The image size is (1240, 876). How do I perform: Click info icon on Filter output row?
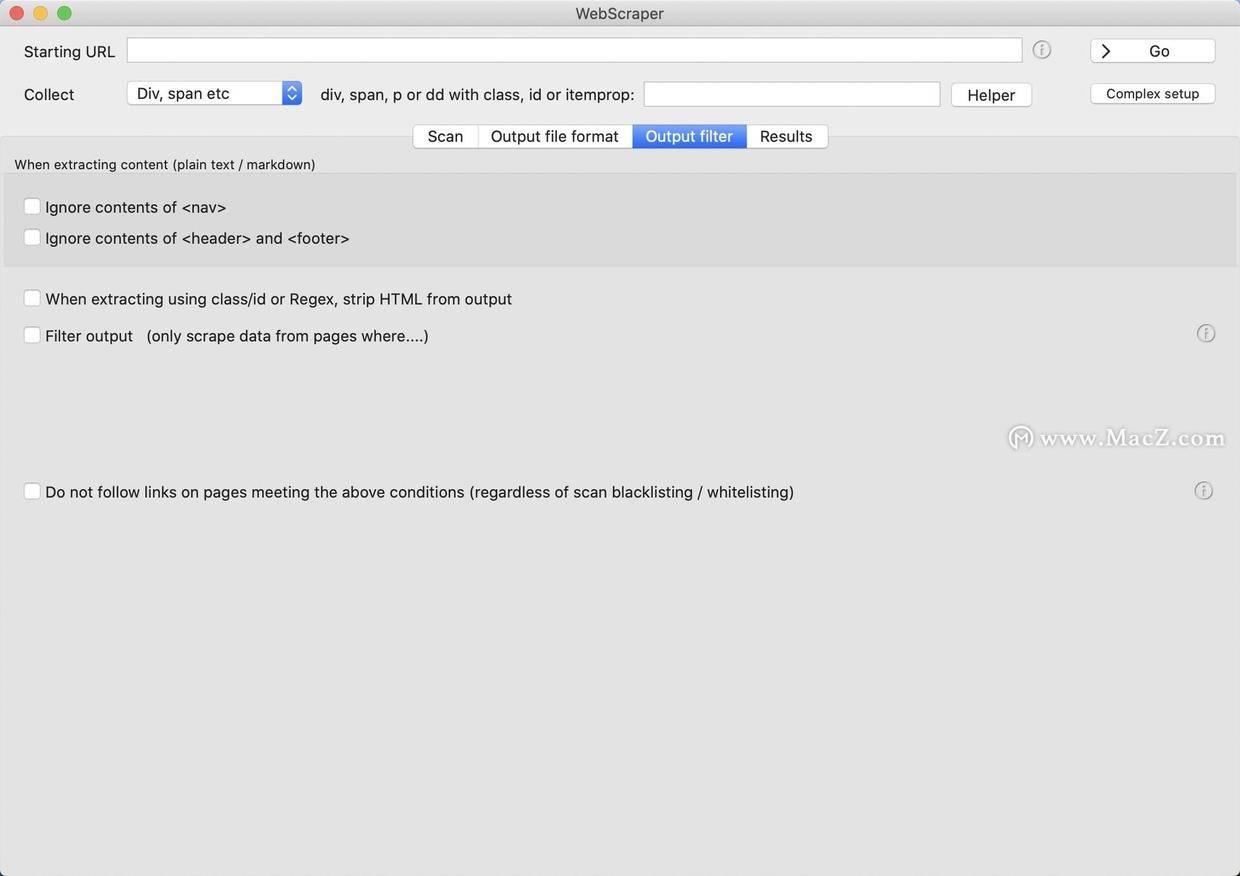[1206, 334]
